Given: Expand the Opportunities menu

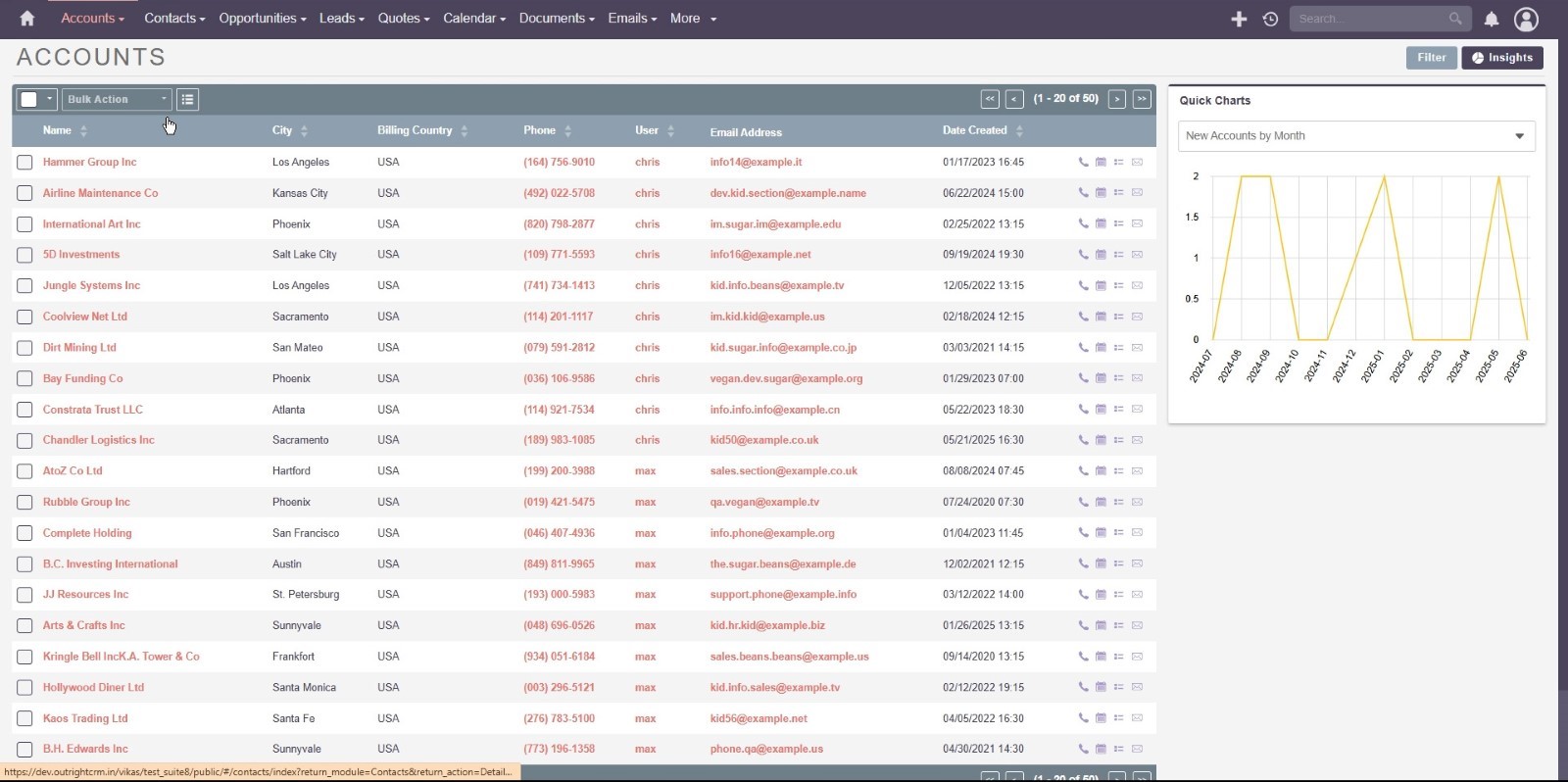Looking at the screenshot, I should [x=263, y=19].
